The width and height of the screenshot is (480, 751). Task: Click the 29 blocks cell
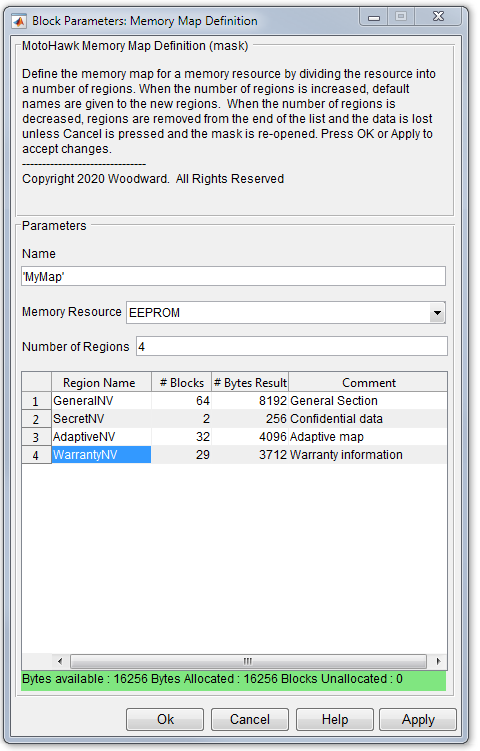(182, 455)
